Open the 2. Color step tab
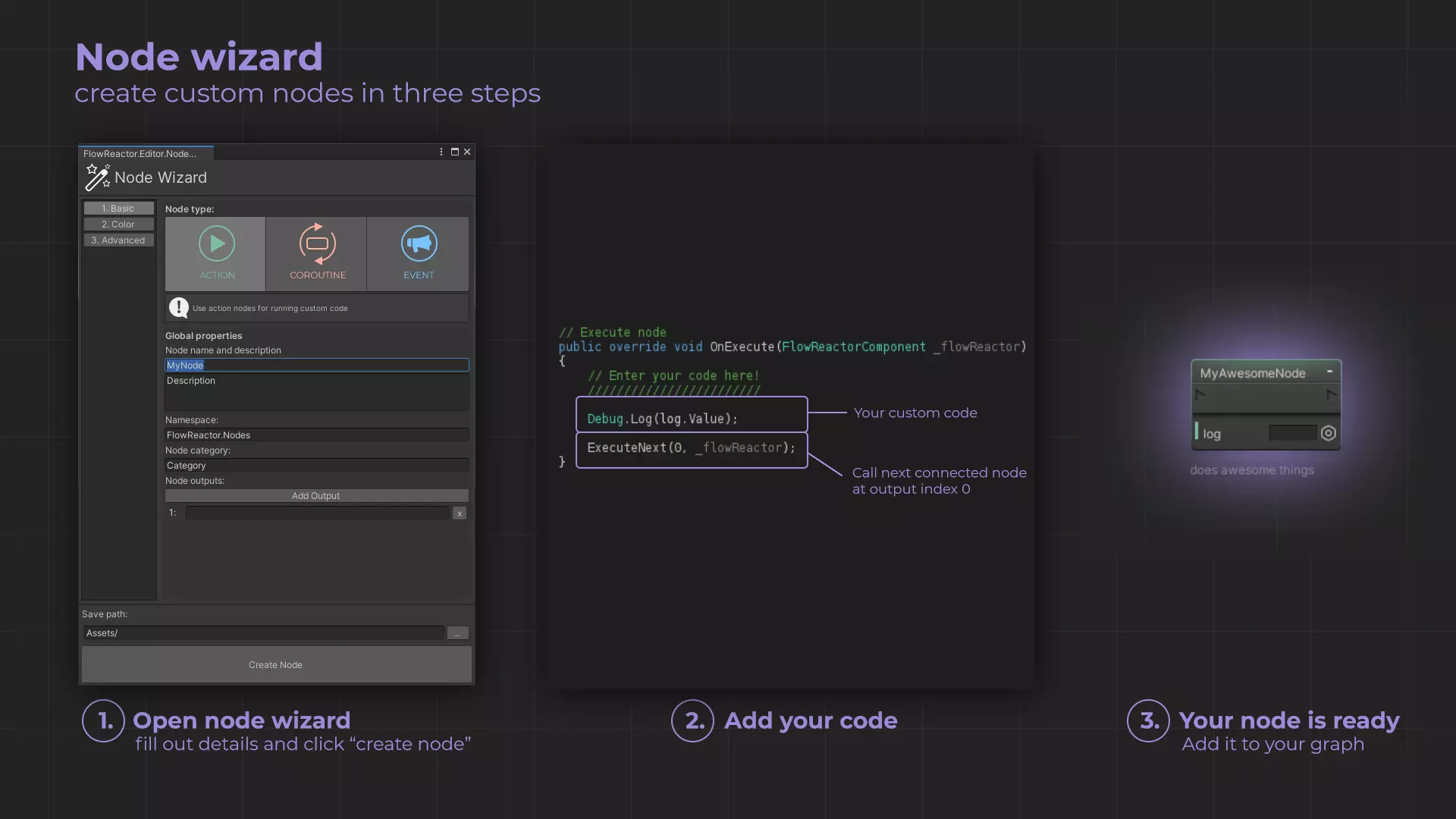 (118, 224)
